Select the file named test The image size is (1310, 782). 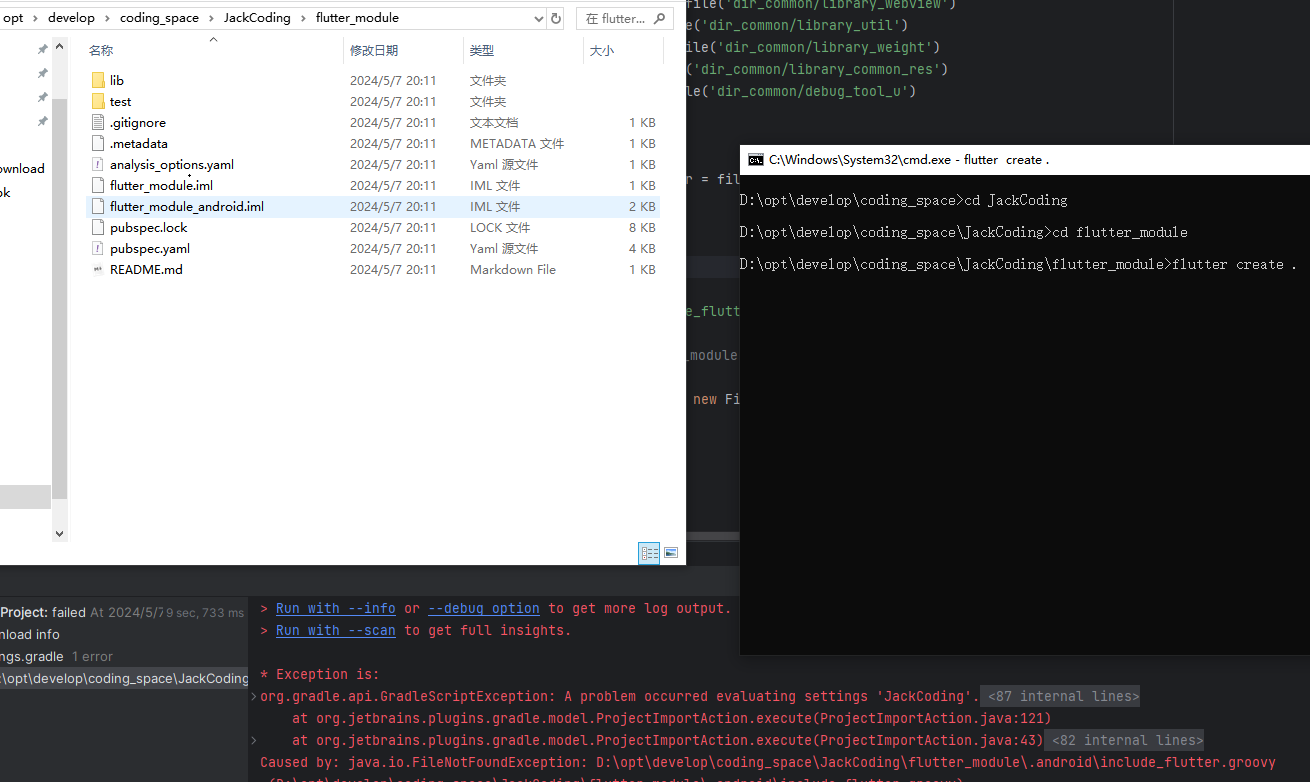120,101
